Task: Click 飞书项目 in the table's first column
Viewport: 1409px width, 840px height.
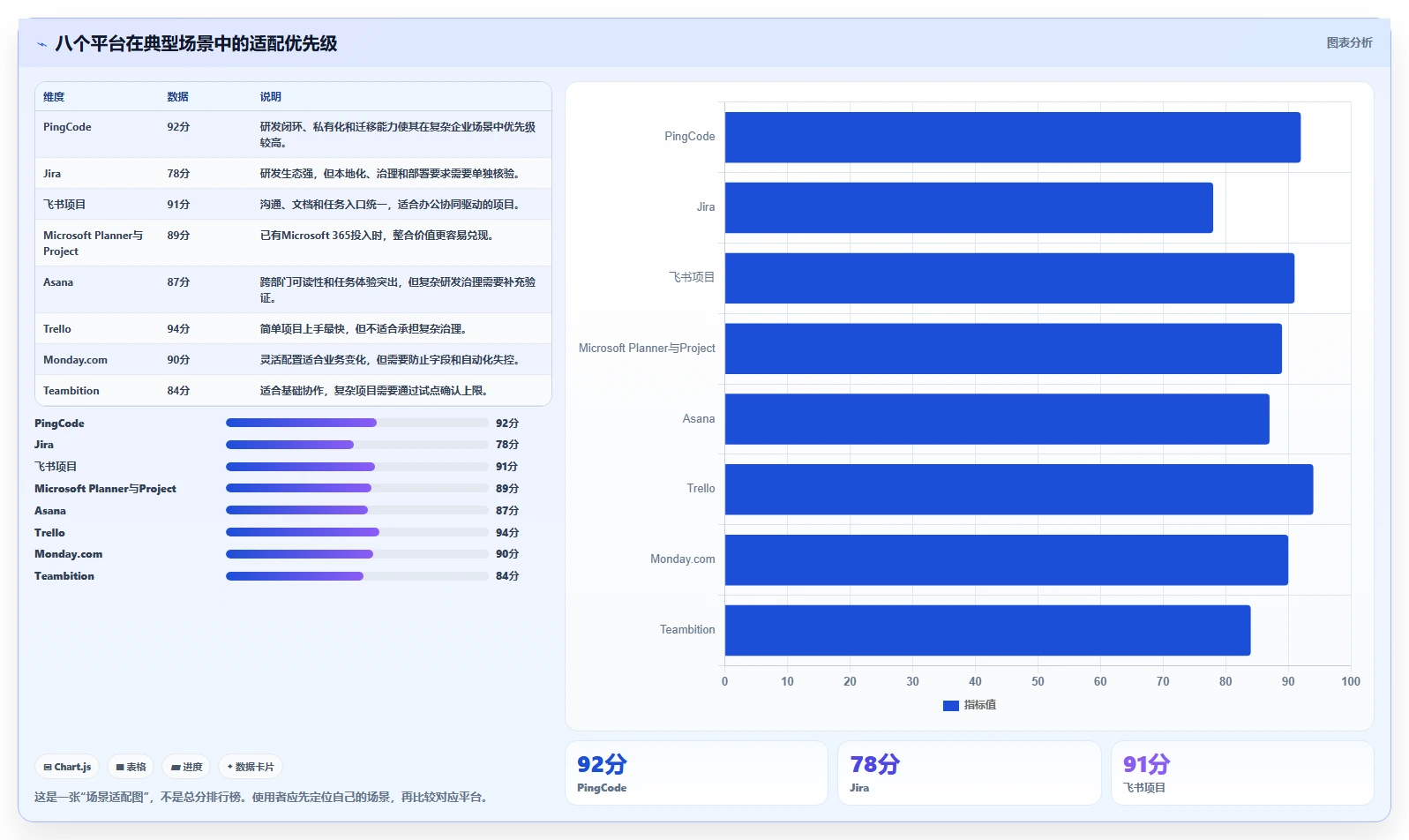Action: (x=64, y=205)
